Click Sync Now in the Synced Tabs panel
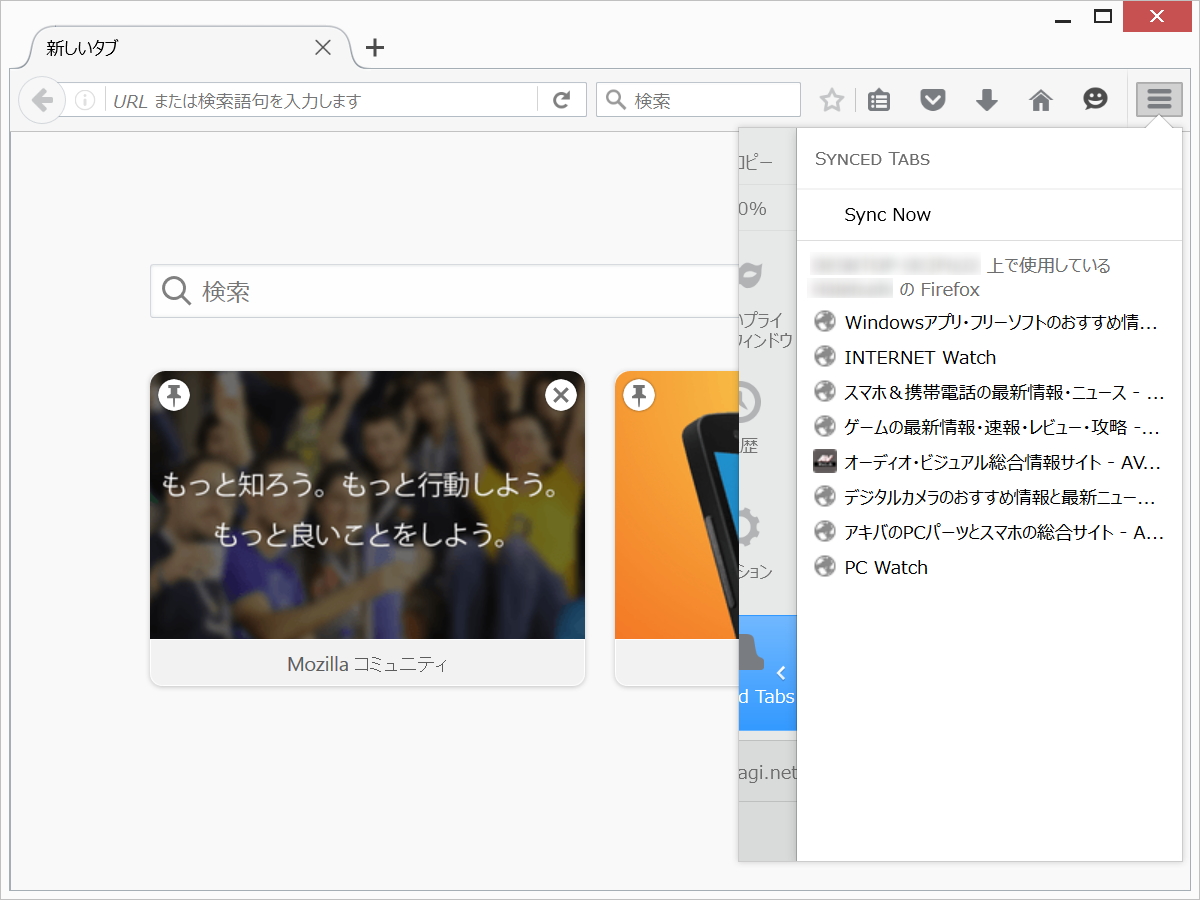Screen dimensions: 1200x900 (x=887, y=214)
